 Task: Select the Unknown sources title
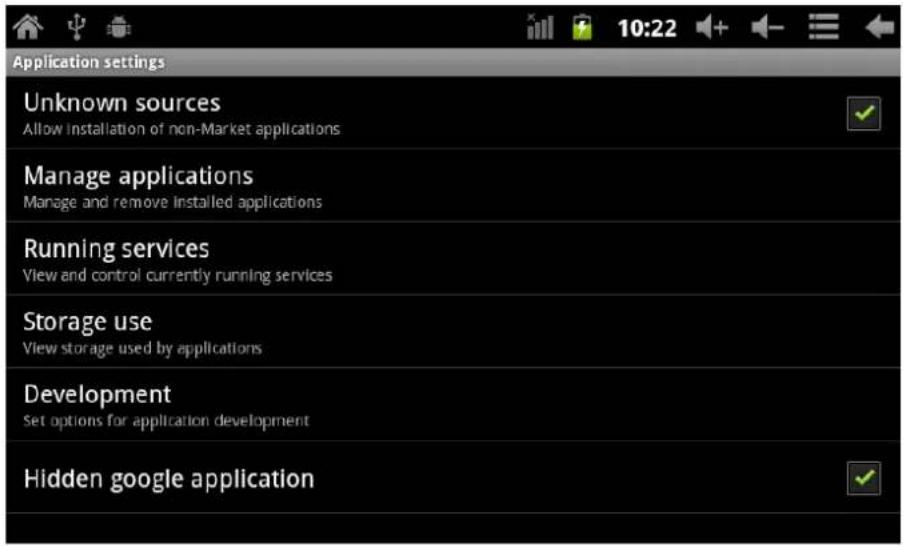[x=122, y=103]
